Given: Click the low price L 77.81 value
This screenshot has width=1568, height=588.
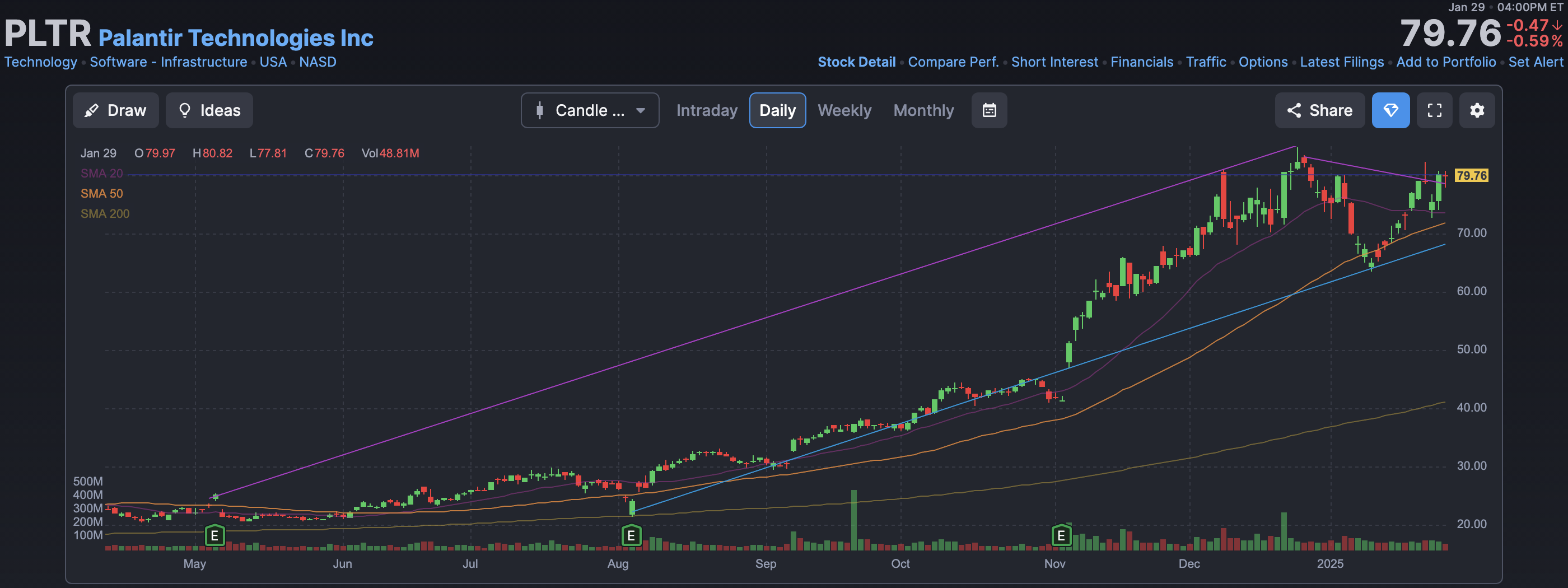Looking at the screenshot, I should point(268,153).
